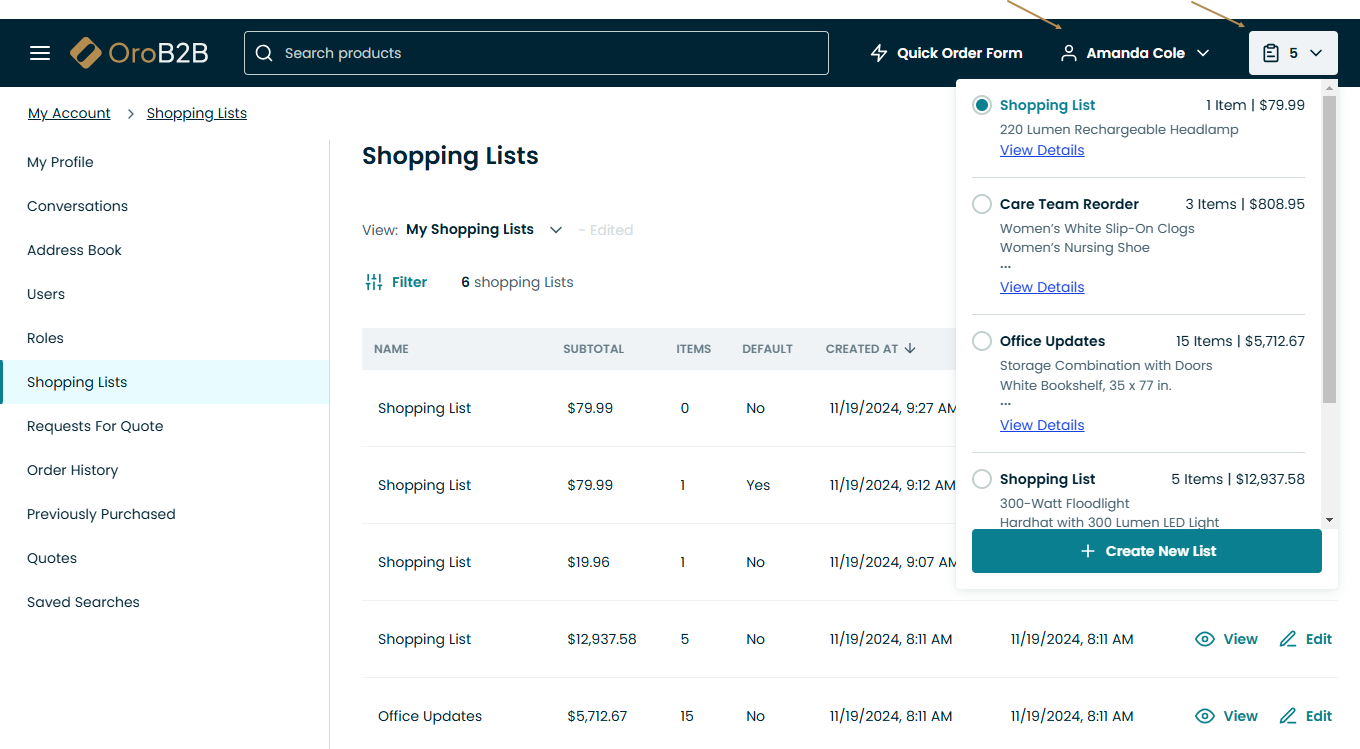Click the shopping list clipboard icon
The height and width of the screenshot is (749, 1360).
[x=1271, y=53]
